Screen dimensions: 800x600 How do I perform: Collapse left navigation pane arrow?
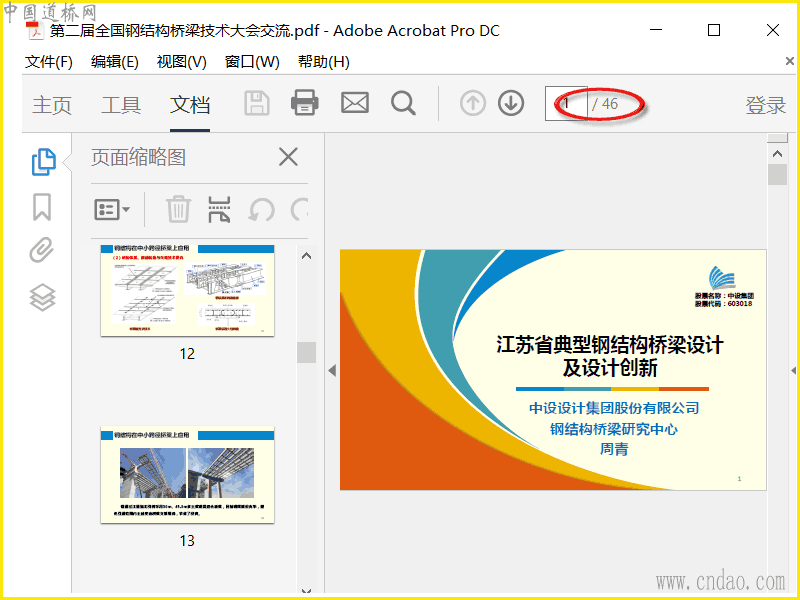coord(332,370)
